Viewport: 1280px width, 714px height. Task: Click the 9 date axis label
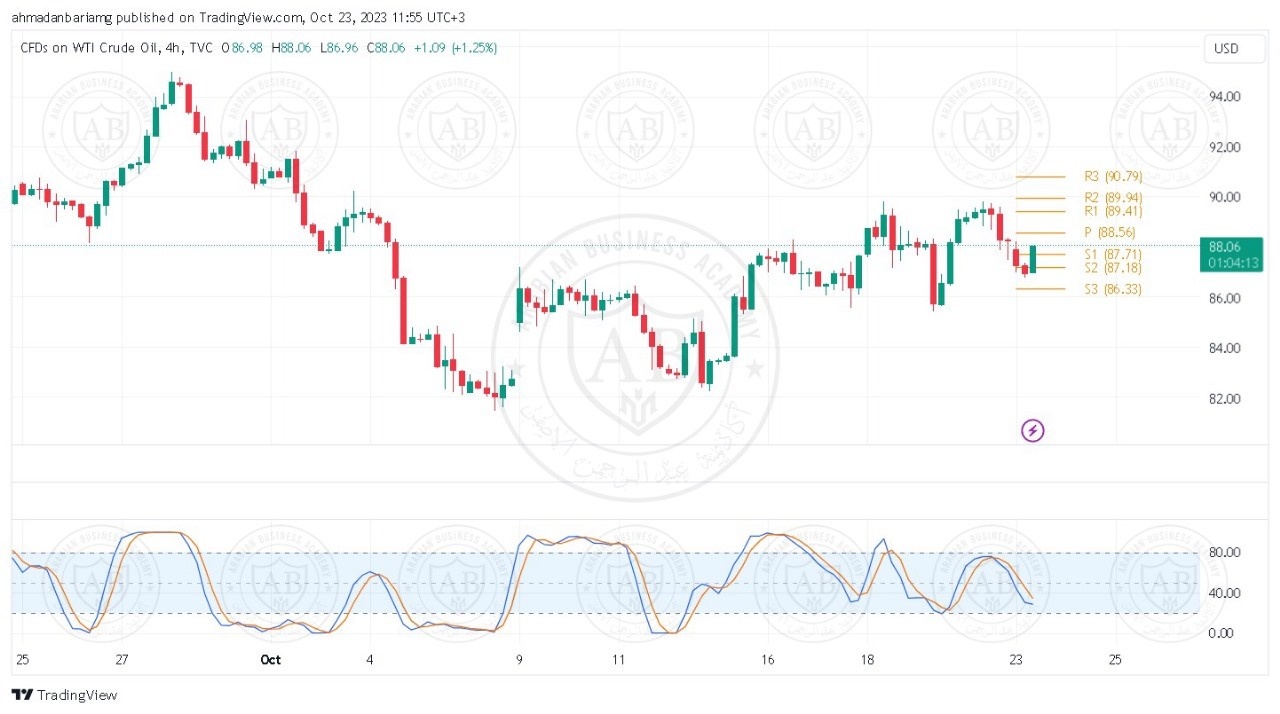(x=519, y=660)
